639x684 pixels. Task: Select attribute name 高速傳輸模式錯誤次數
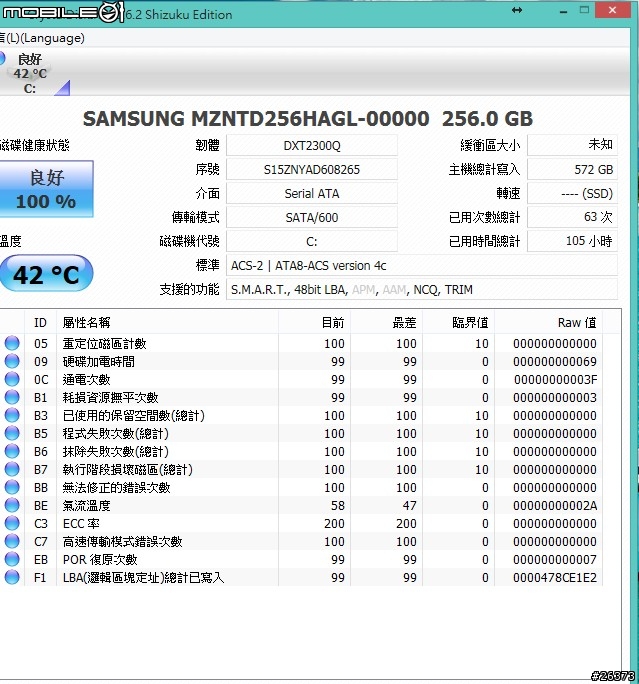(123, 541)
